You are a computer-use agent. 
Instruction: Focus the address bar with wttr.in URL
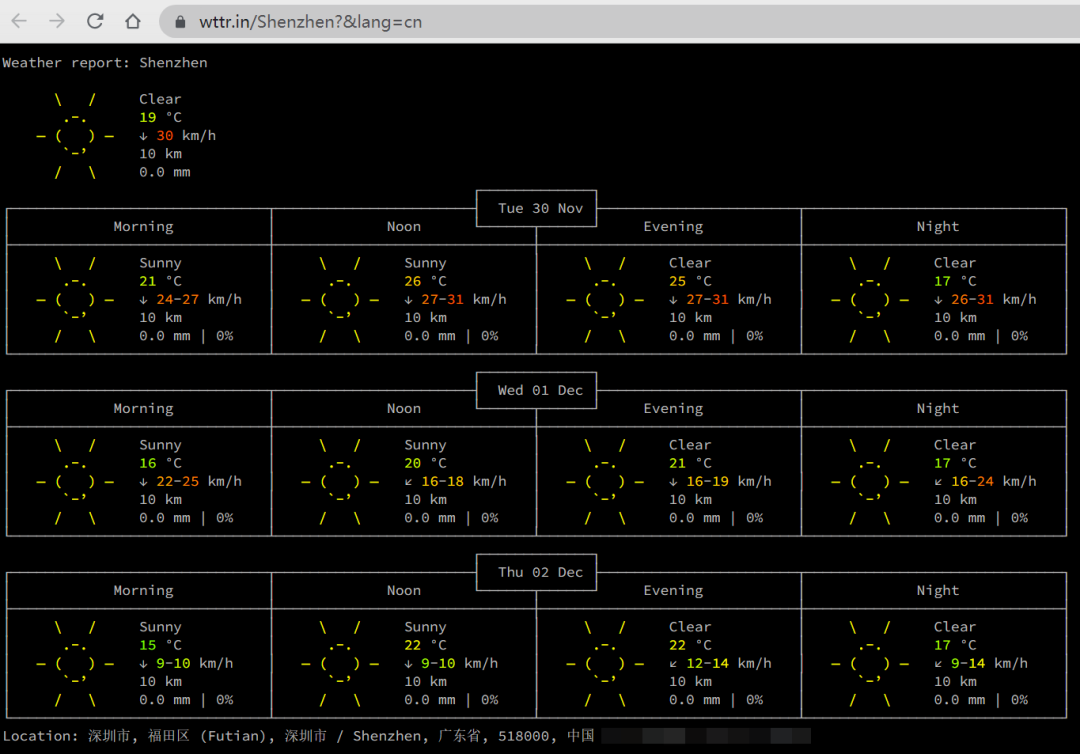pos(620,22)
